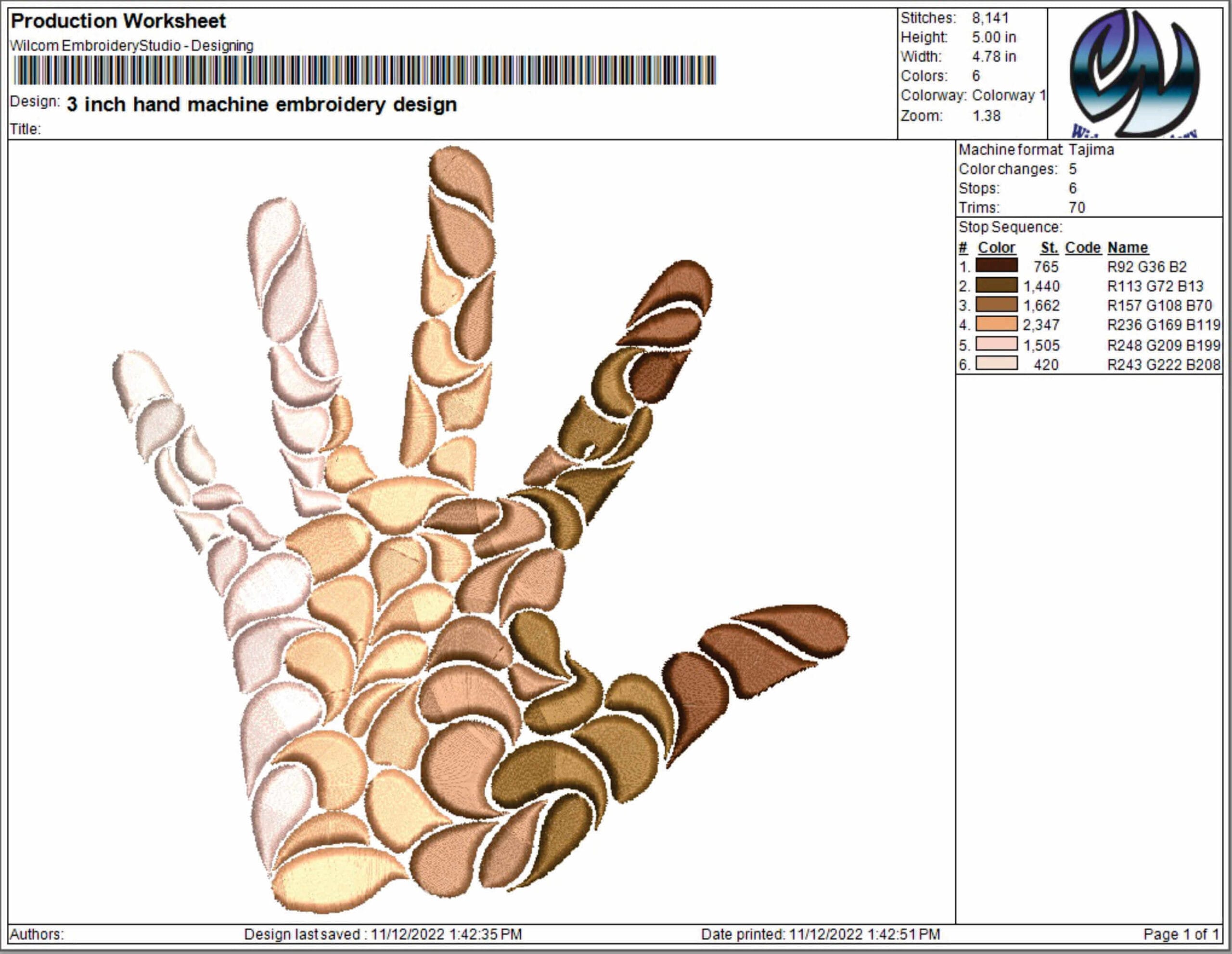Select color swatch 2 R113 G72 B13
Image resolution: width=1232 pixels, height=954 pixels.
[x=996, y=285]
